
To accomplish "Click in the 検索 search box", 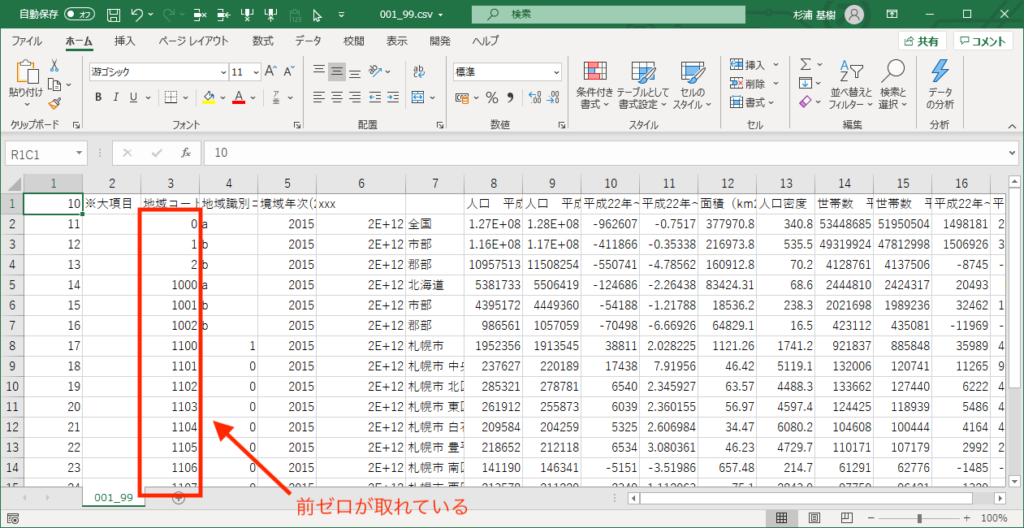I will coord(608,14).
